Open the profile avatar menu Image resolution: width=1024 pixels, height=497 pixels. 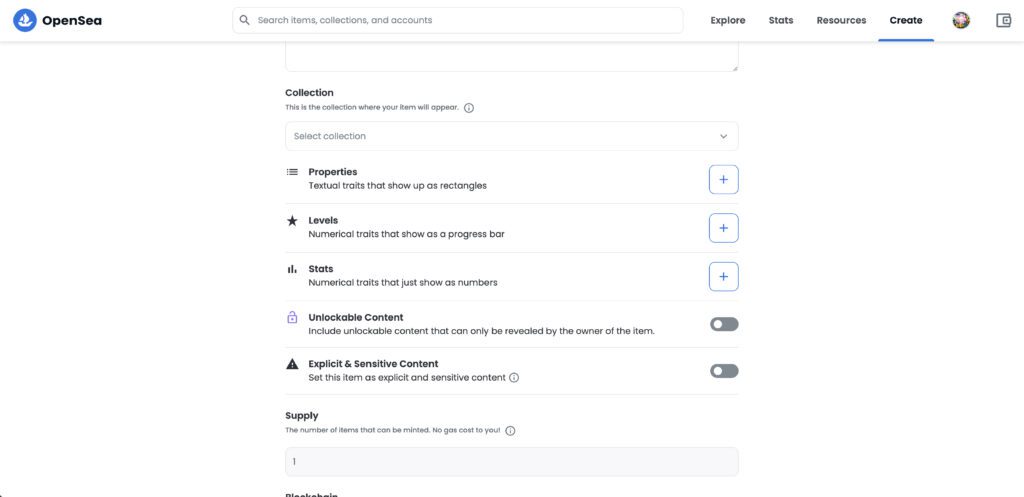pyautogui.click(x=961, y=20)
